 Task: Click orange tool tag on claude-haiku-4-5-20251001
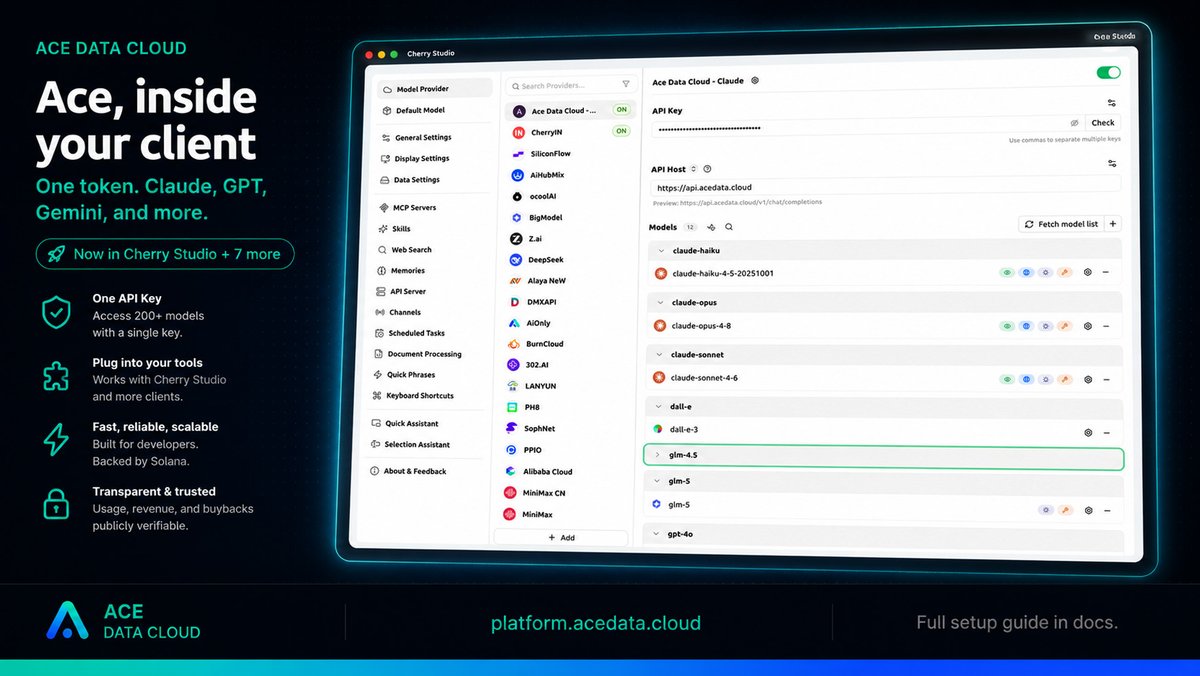coord(1065,273)
